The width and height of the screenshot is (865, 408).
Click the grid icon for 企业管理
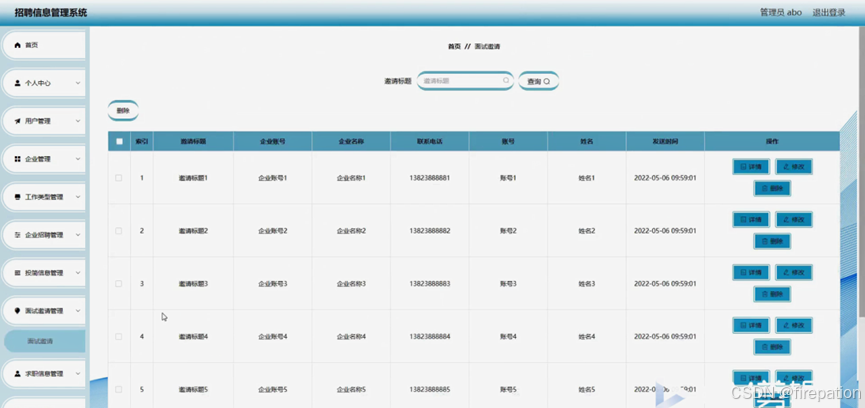[17, 159]
